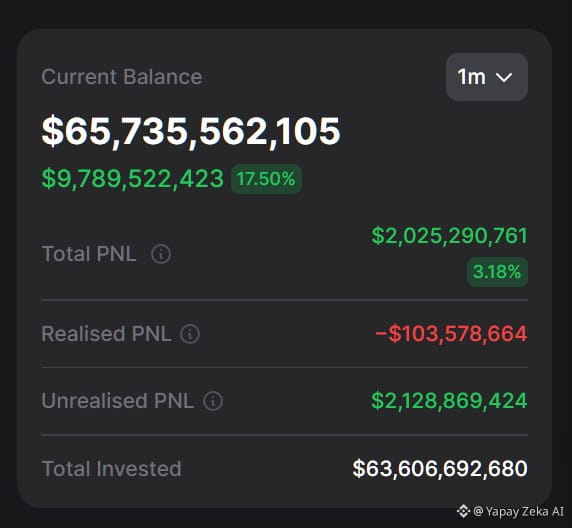Click the $2,025,290,761 Total PNL value
572x528 pixels.
449,236
